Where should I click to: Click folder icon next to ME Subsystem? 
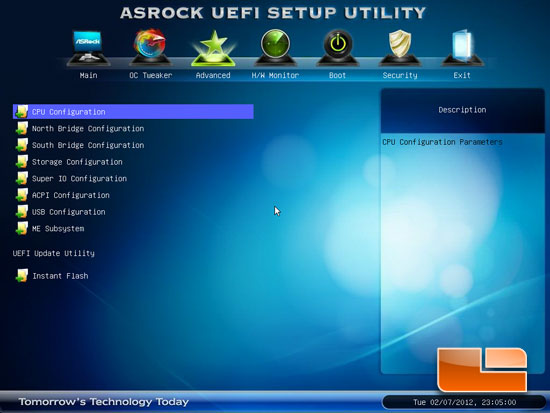pyautogui.click(x=22, y=228)
